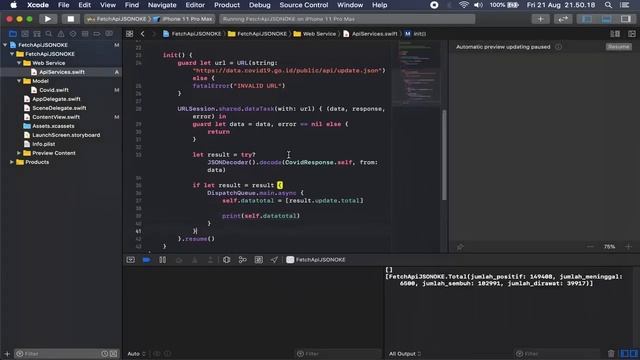
Task: Show the Find navigator magnifier icon
Action: (49, 34)
